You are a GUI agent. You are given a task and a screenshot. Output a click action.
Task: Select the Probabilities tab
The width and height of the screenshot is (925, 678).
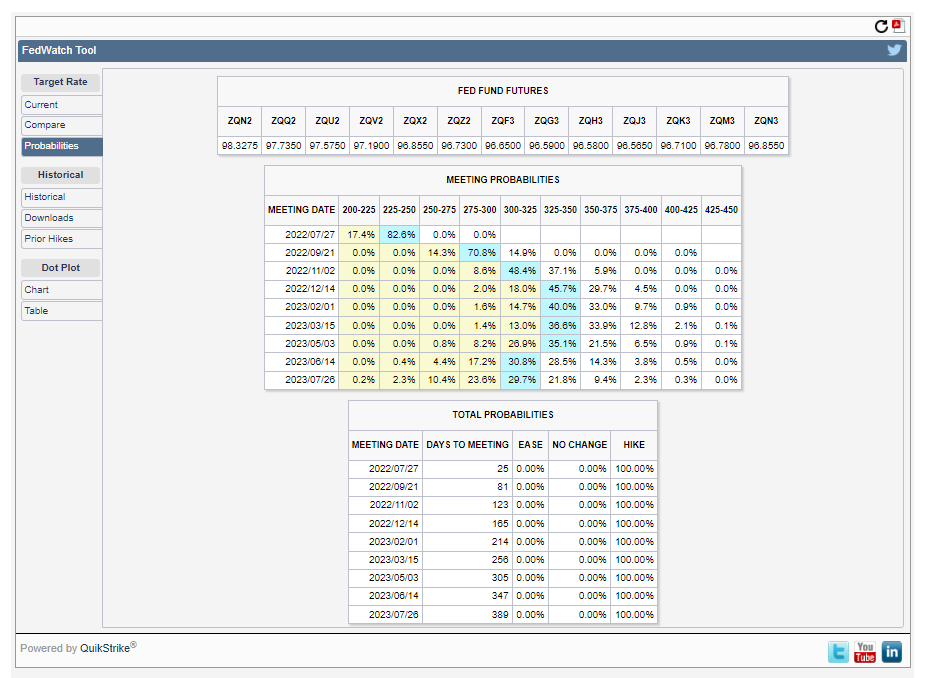pos(61,146)
